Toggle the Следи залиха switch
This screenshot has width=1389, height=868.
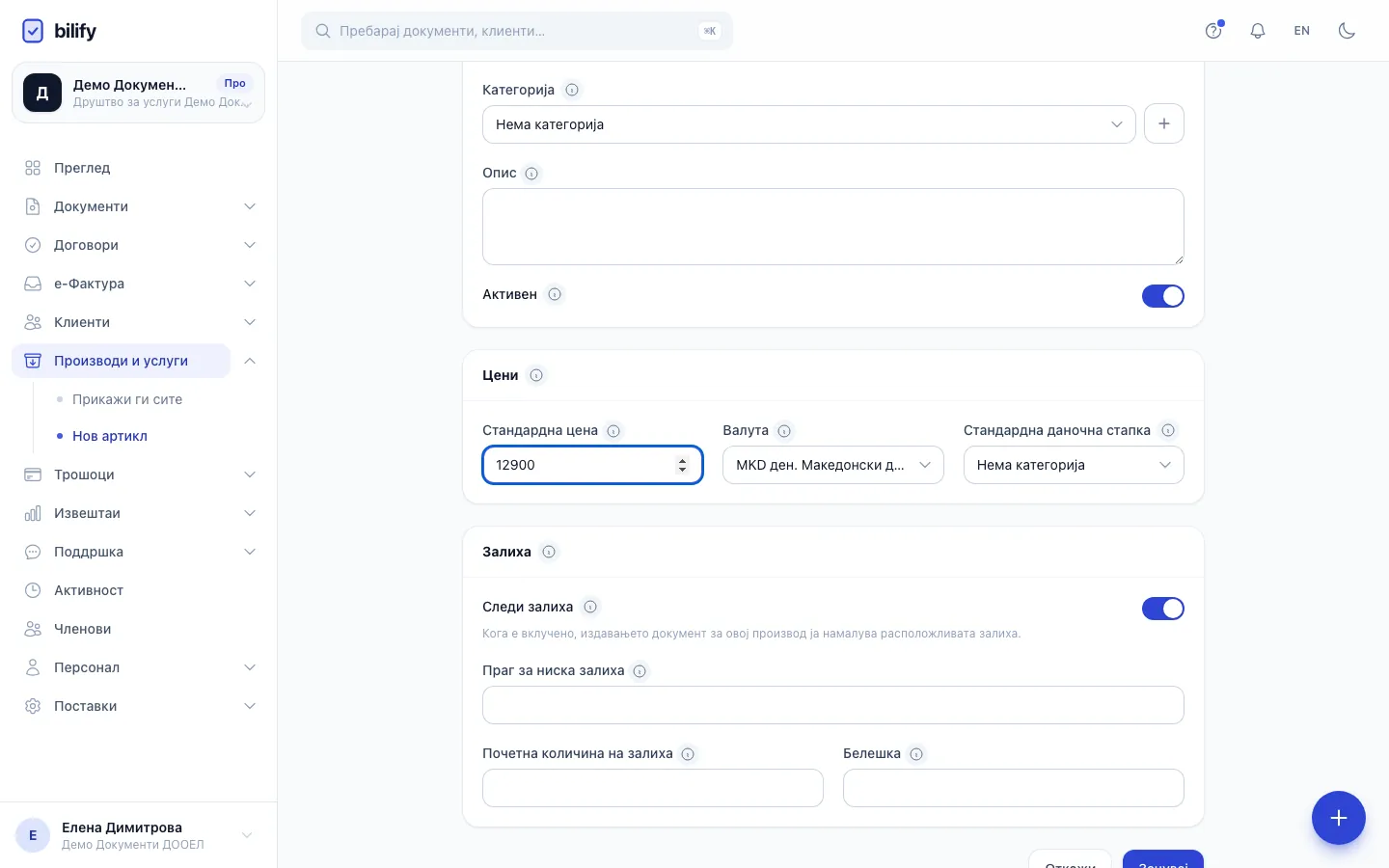(1163, 609)
